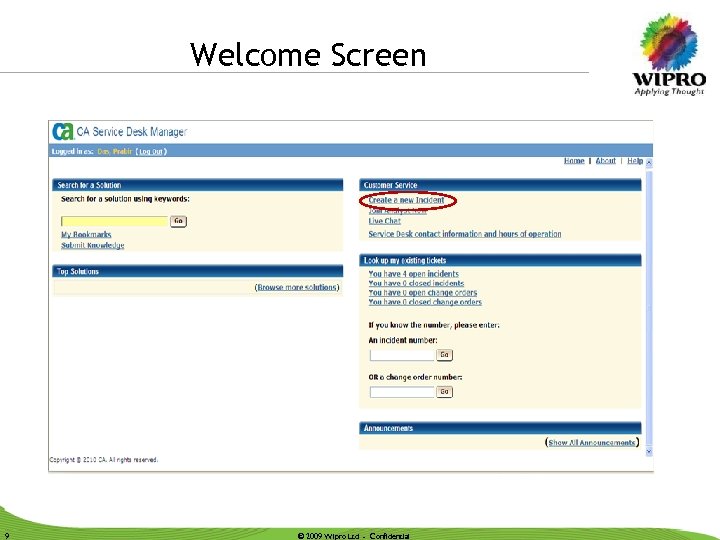Screen dimensions: 720x540
Task: View your 0 closed incidents
Action: (416, 283)
